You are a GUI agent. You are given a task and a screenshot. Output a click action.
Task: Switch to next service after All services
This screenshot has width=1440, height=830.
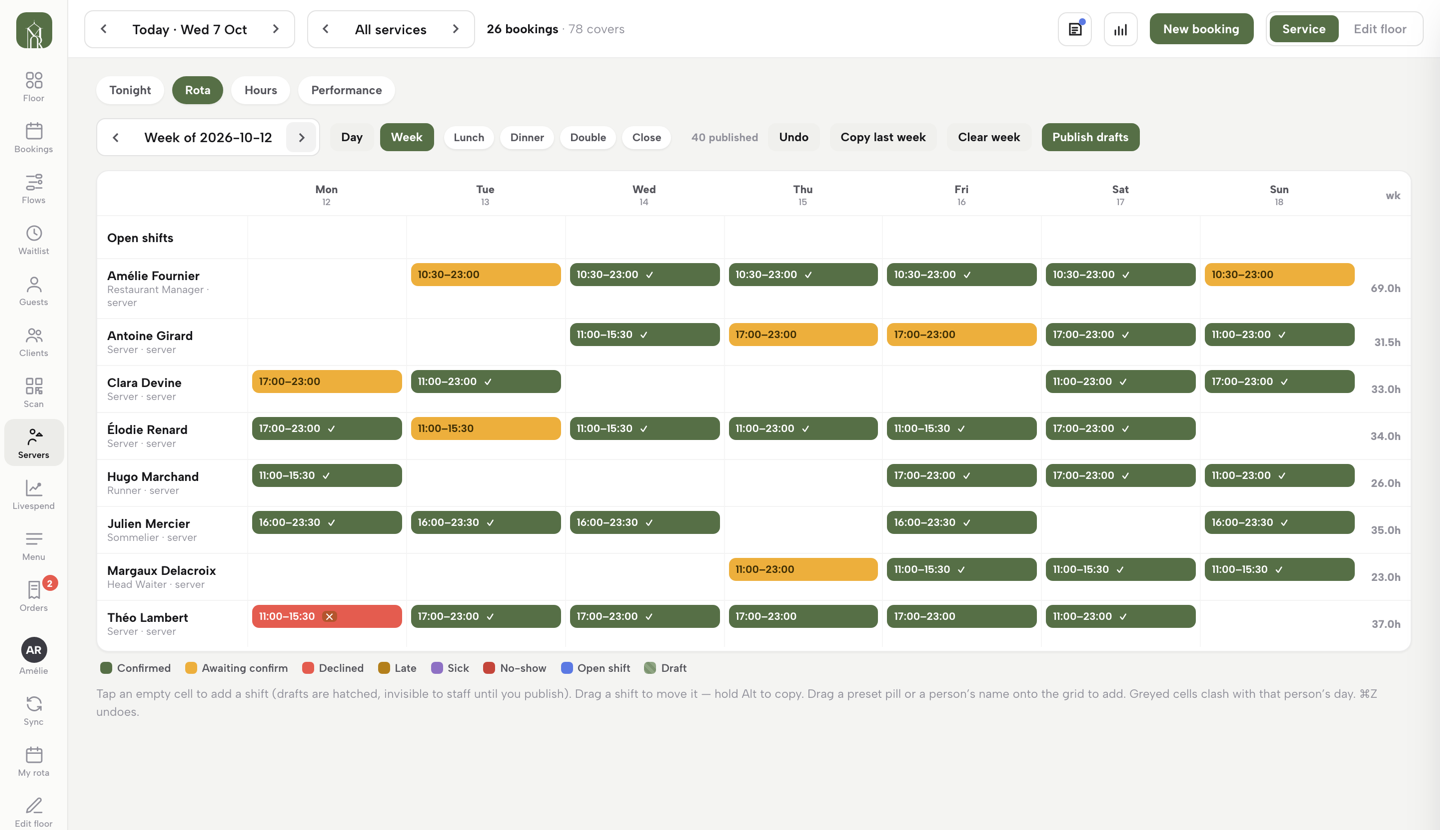pos(456,29)
